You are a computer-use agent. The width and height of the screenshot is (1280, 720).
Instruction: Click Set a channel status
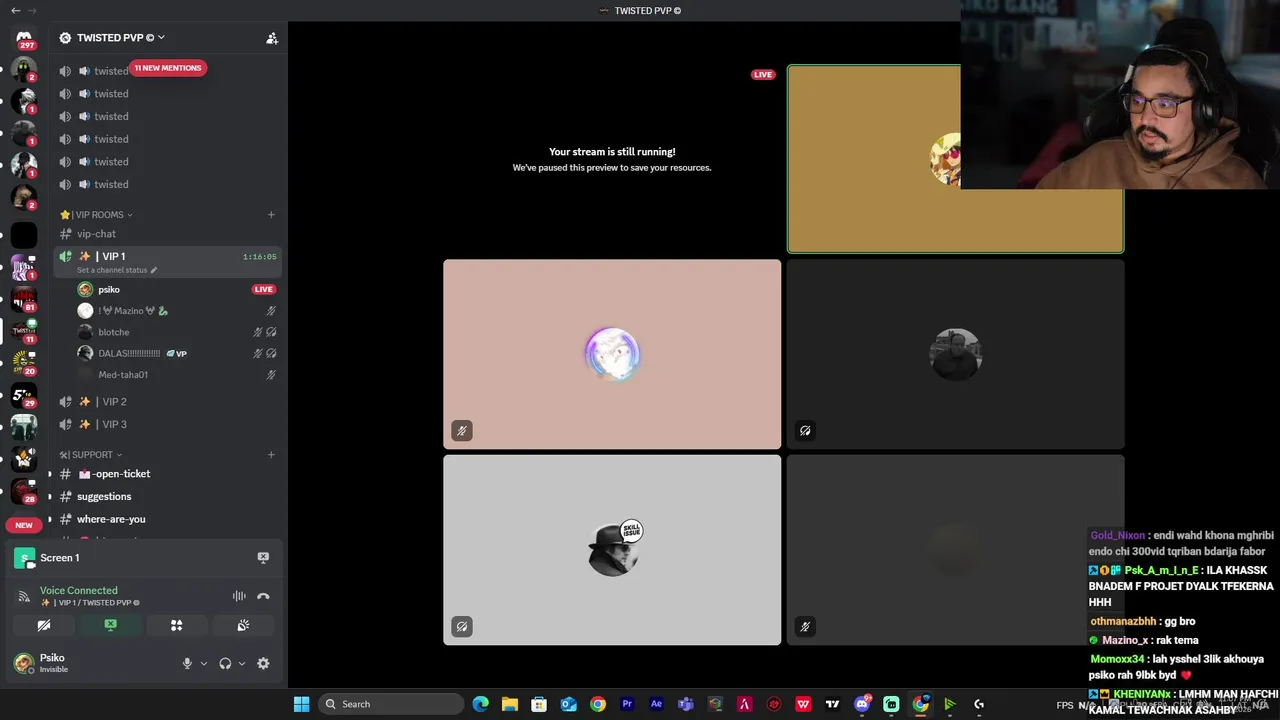[x=112, y=270]
